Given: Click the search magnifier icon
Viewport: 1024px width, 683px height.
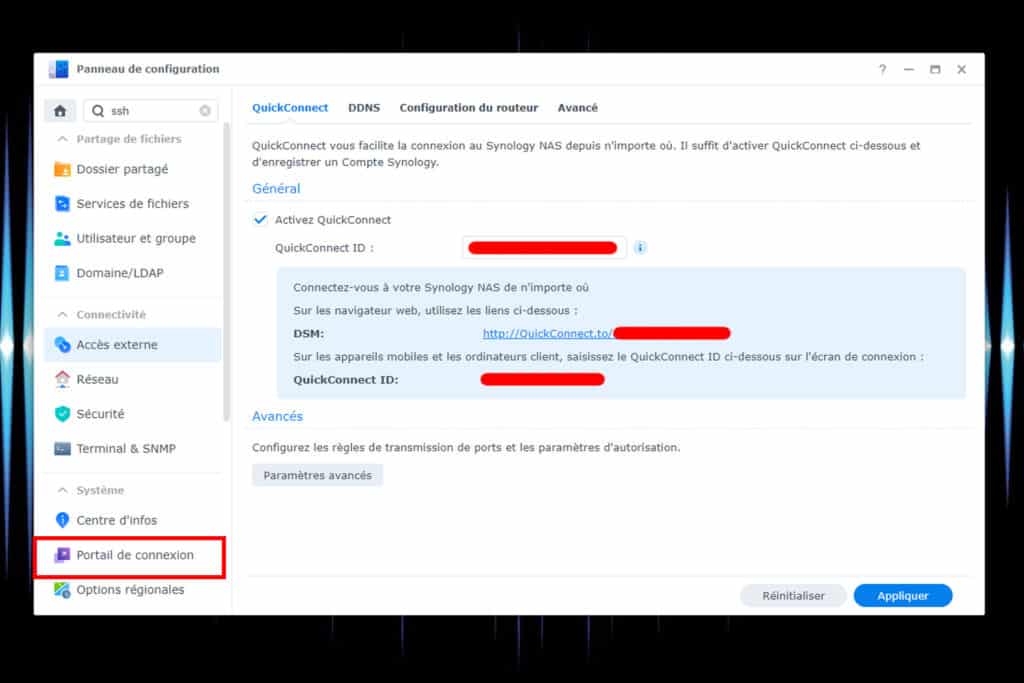Looking at the screenshot, I should click(x=98, y=111).
